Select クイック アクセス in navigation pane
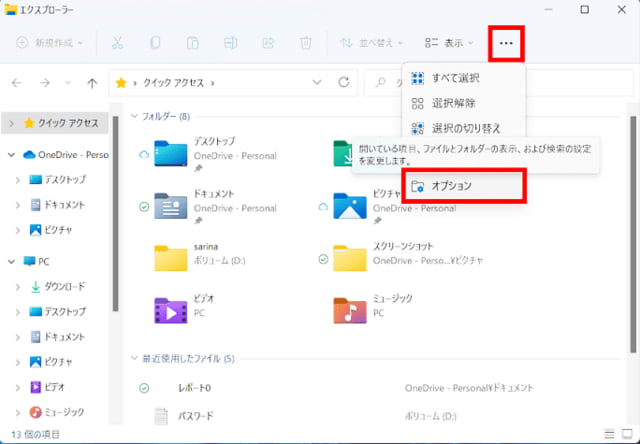The width and height of the screenshot is (640, 444). [67, 123]
